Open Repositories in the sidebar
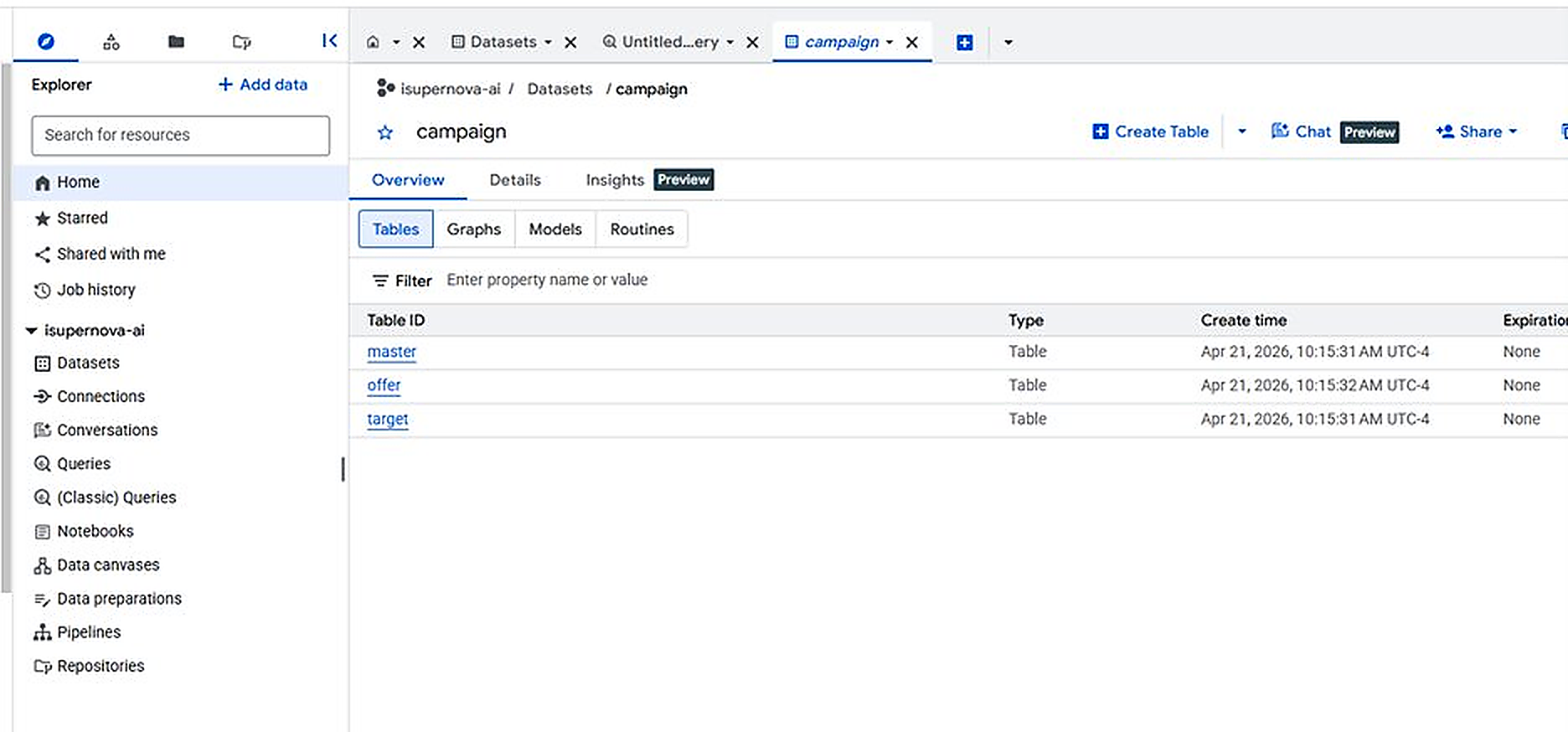1568x732 pixels. point(89,666)
